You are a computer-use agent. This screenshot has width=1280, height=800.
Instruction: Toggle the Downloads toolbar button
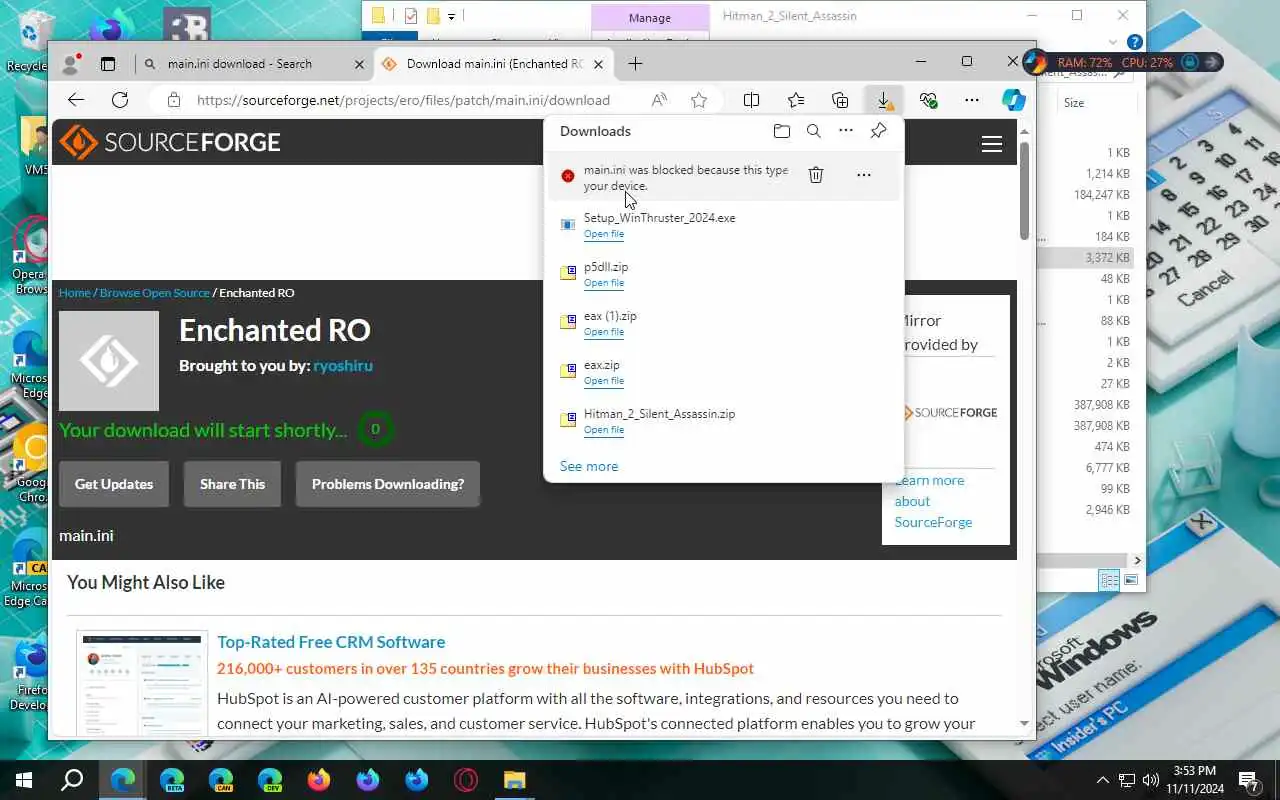(884, 100)
